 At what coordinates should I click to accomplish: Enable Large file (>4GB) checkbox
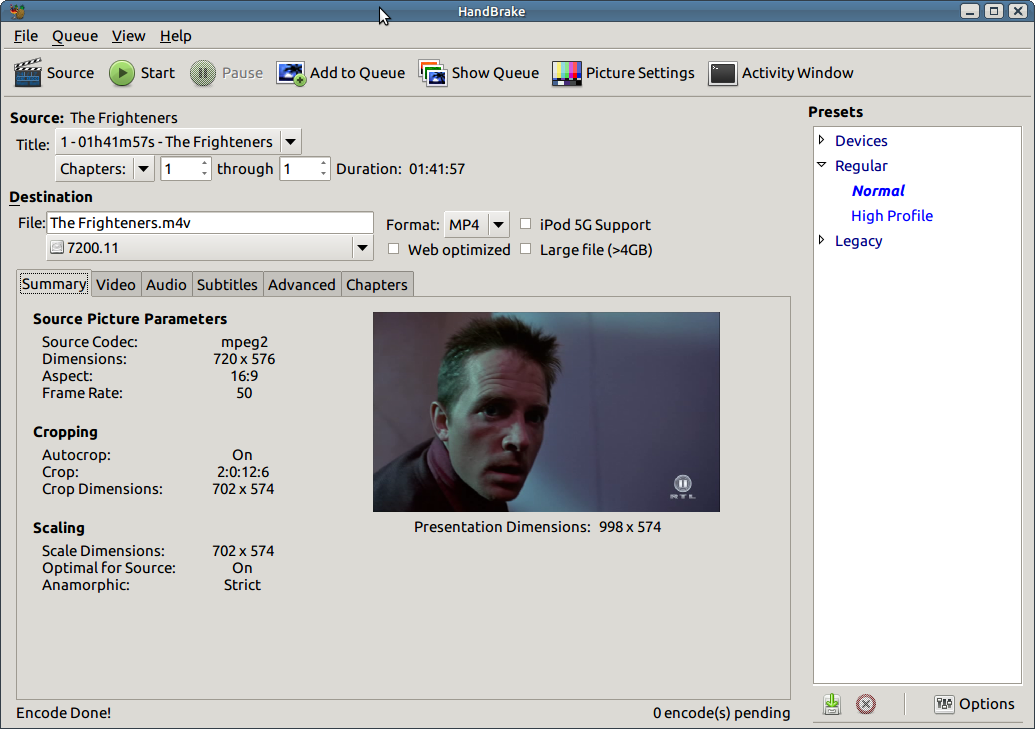tap(525, 249)
